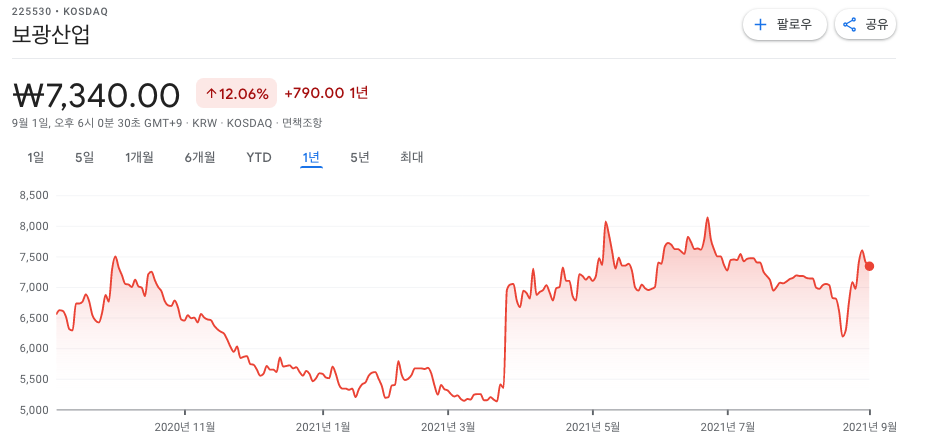The image size is (929, 443).
Task: Click the ₩7,340.00 price text
Action: tap(96, 95)
